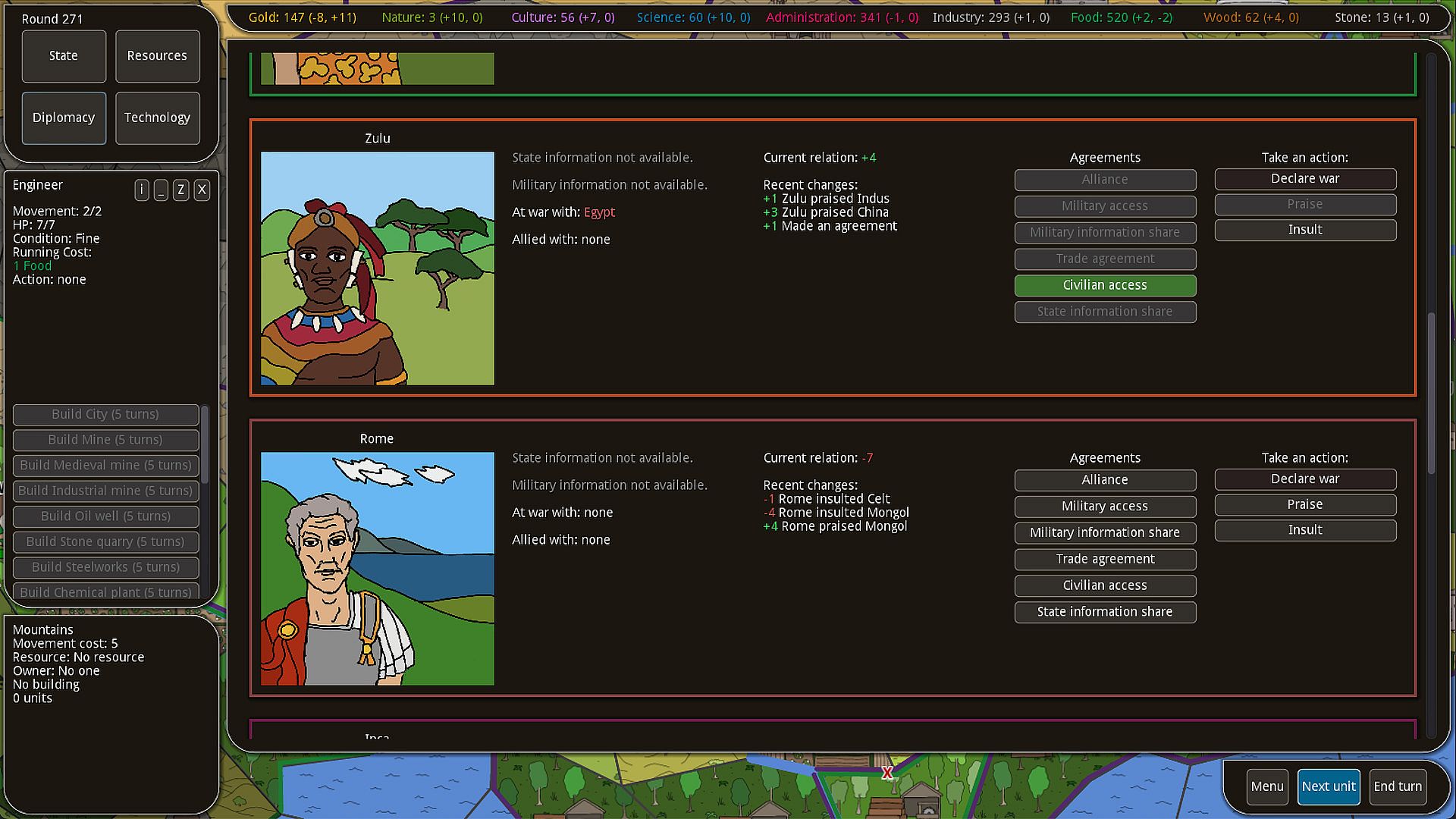Click the diplomacy list scrollbar
Image resolution: width=1456 pixels, height=819 pixels.
pos(1431,394)
